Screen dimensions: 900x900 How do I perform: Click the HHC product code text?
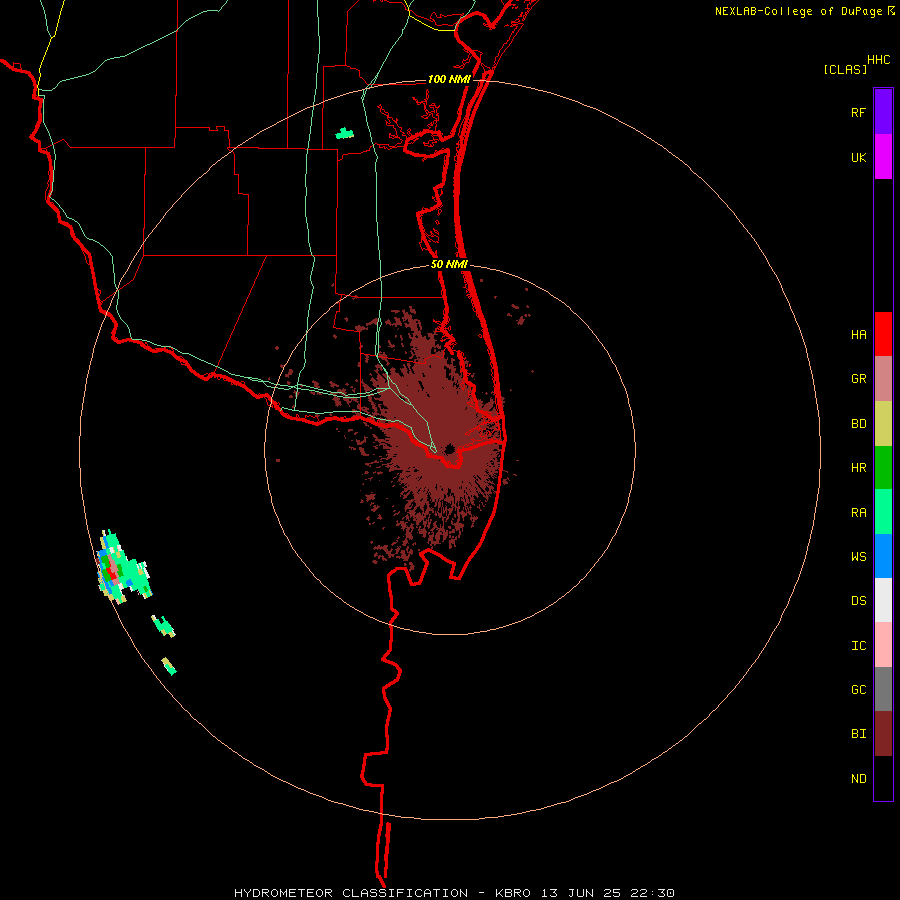click(x=878, y=60)
